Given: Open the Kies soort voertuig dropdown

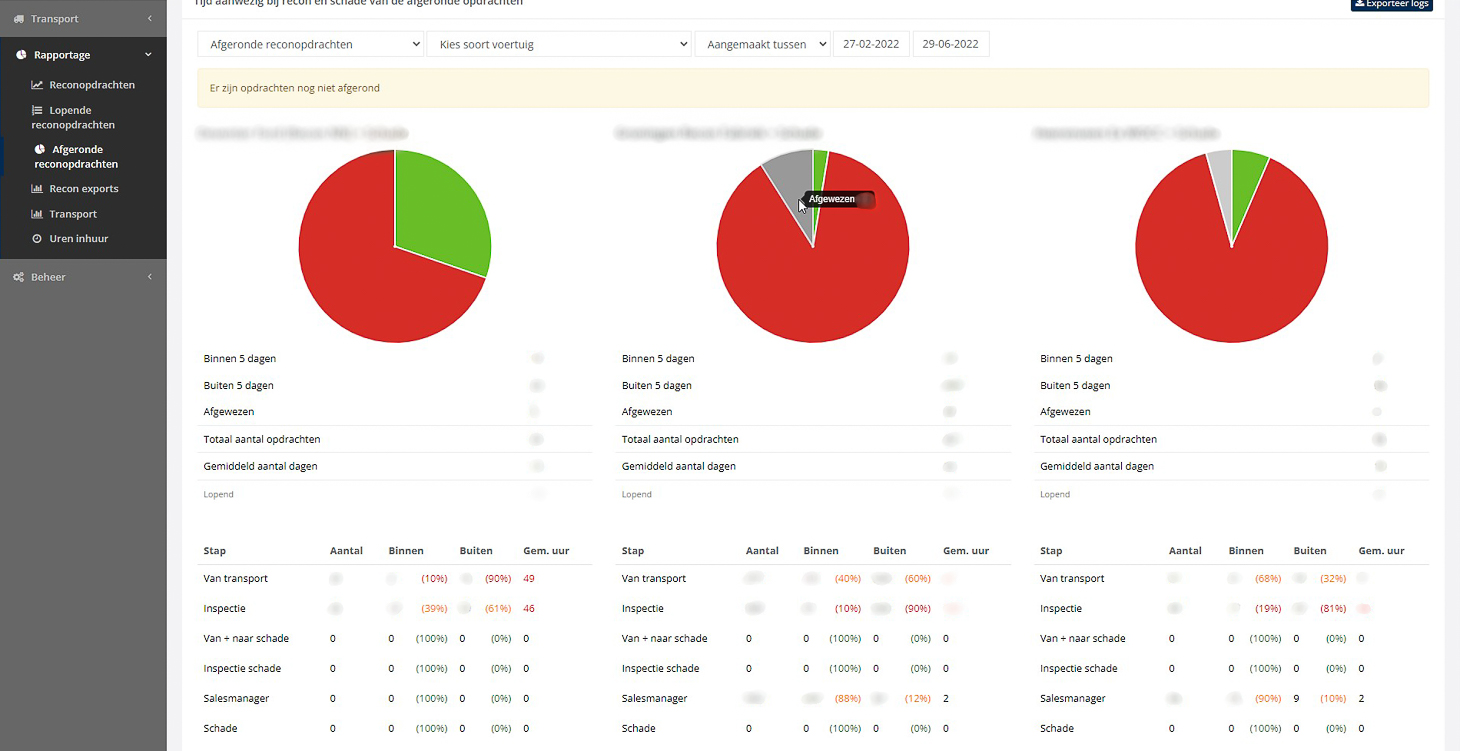Looking at the screenshot, I should (558, 44).
